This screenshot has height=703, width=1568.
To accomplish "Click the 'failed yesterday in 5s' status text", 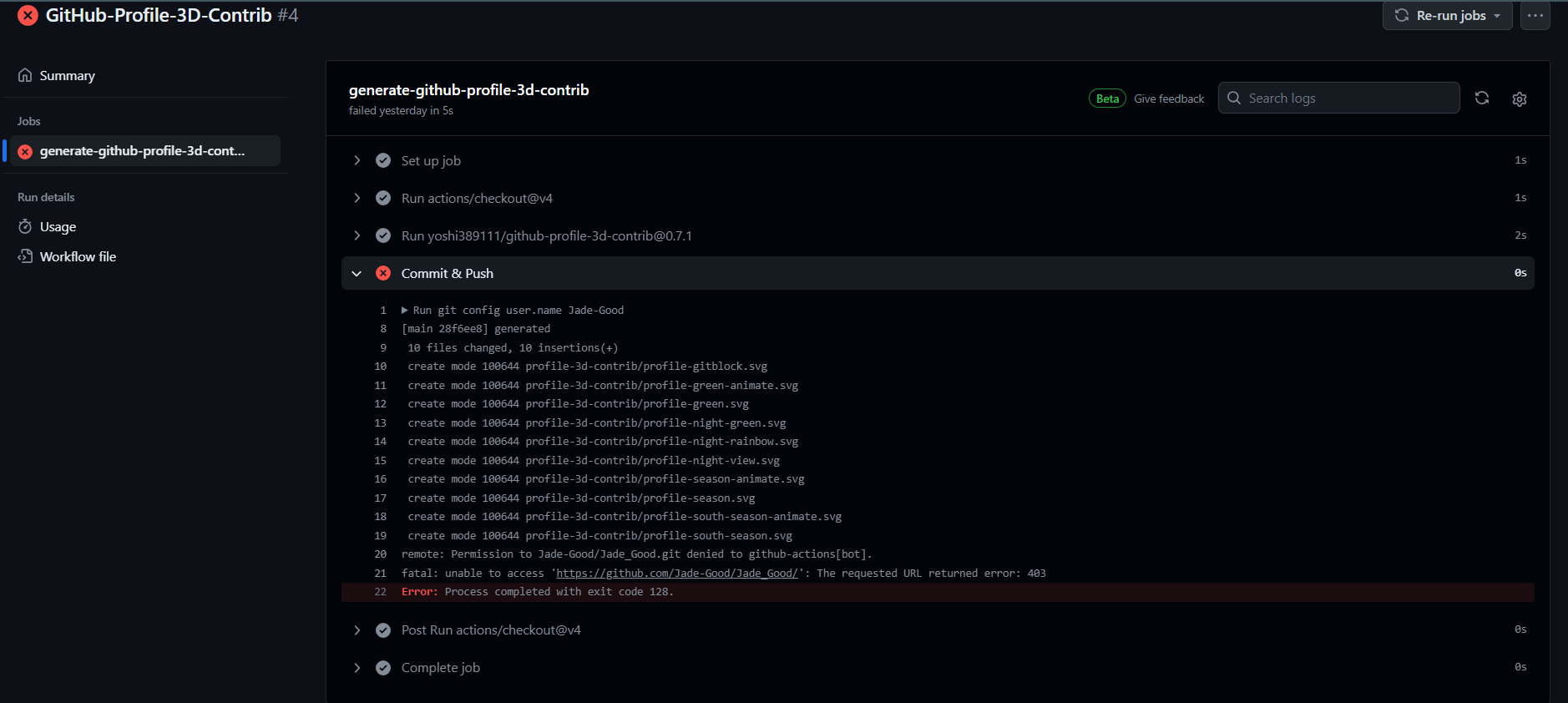I will (401, 110).
